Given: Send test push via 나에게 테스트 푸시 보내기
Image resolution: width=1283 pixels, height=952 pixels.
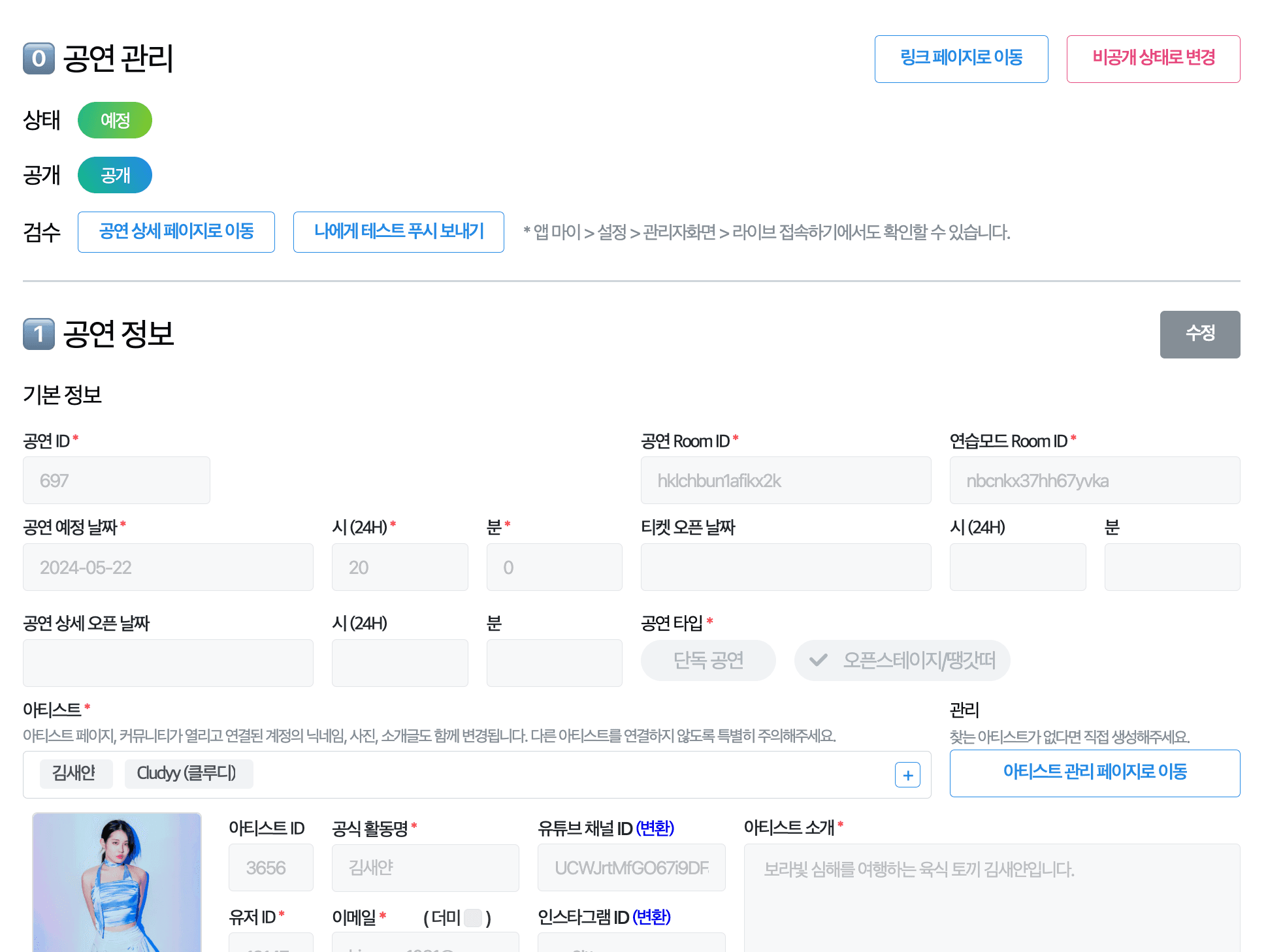Looking at the screenshot, I should coord(398,232).
